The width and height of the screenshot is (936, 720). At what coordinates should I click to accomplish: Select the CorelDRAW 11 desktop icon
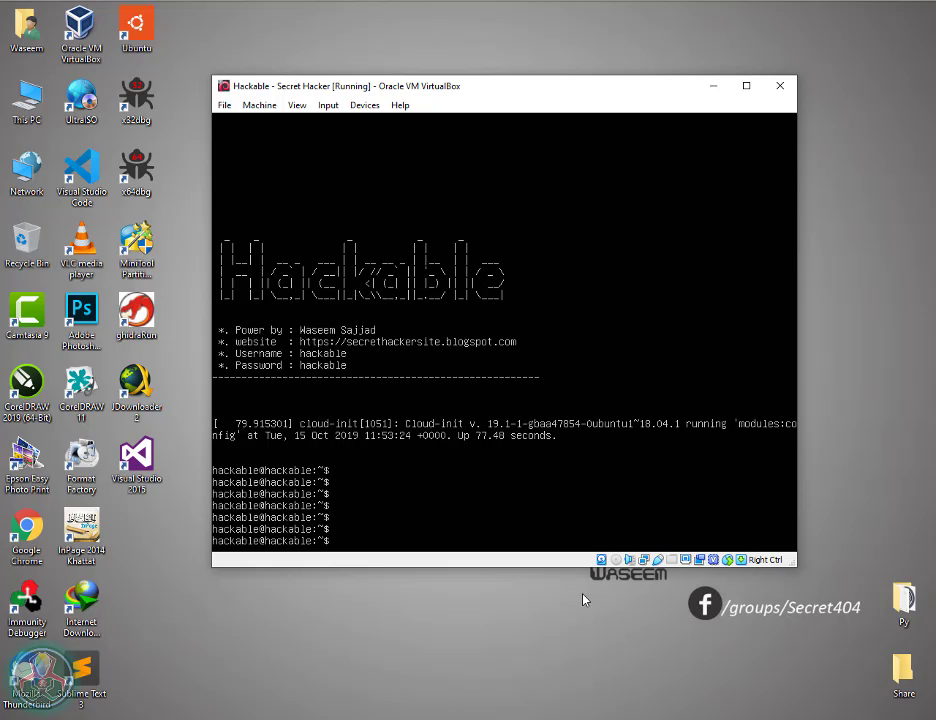tap(82, 393)
